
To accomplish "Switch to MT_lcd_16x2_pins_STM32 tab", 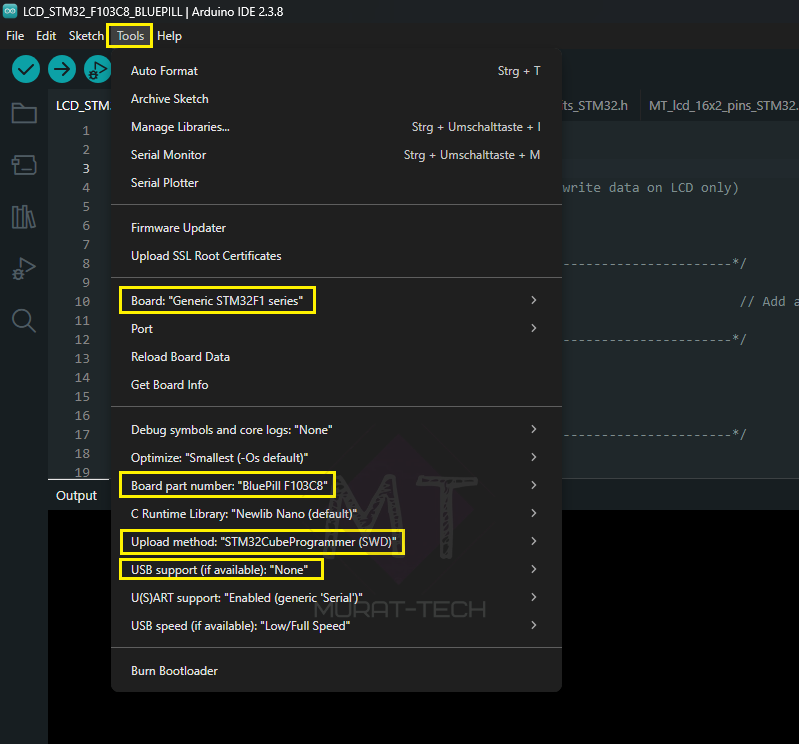I will [x=722, y=105].
